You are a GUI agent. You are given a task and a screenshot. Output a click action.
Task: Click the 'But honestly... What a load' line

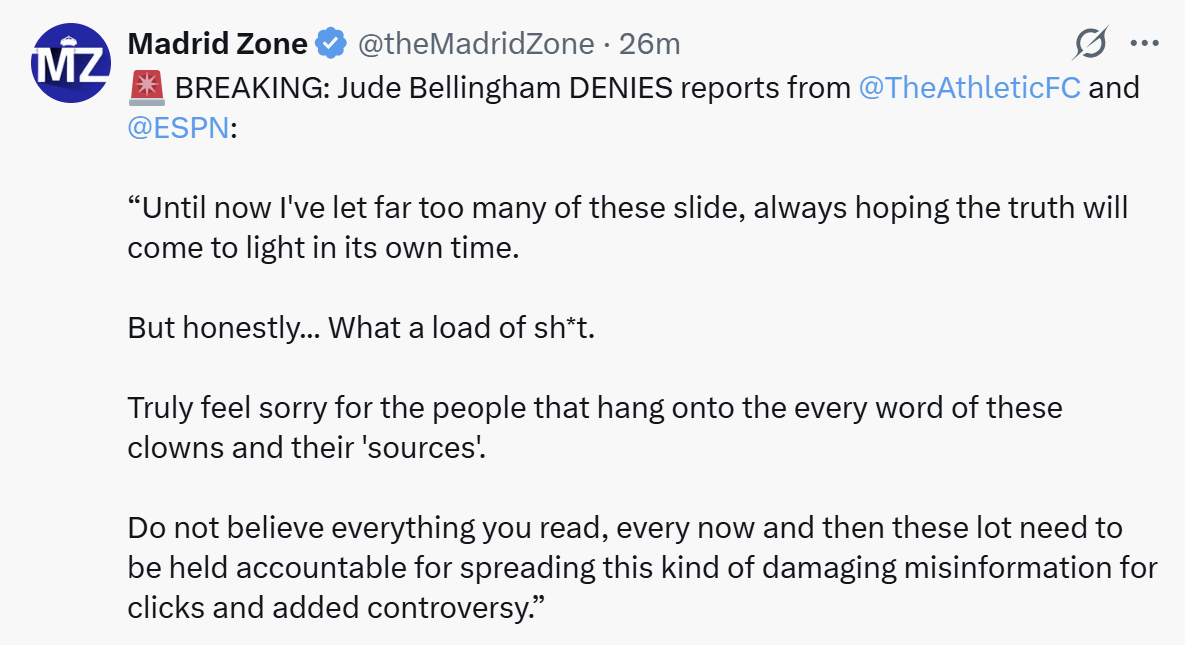361,328
